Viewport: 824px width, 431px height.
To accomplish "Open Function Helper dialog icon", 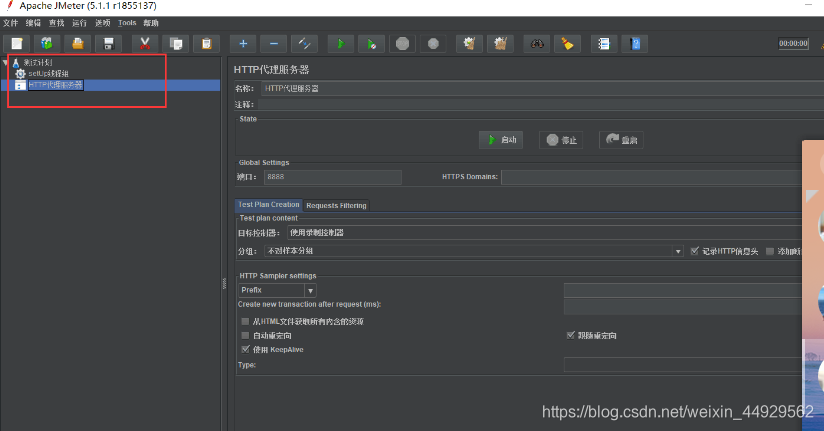I will (x=604, y=44).
